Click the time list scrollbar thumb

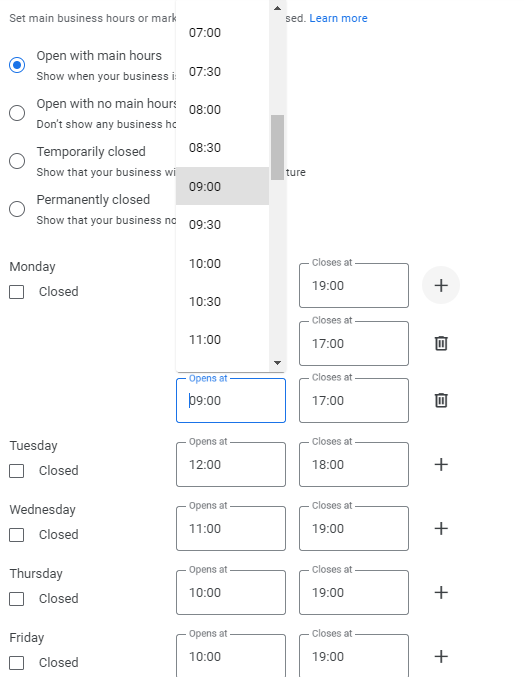click(278, 147)
